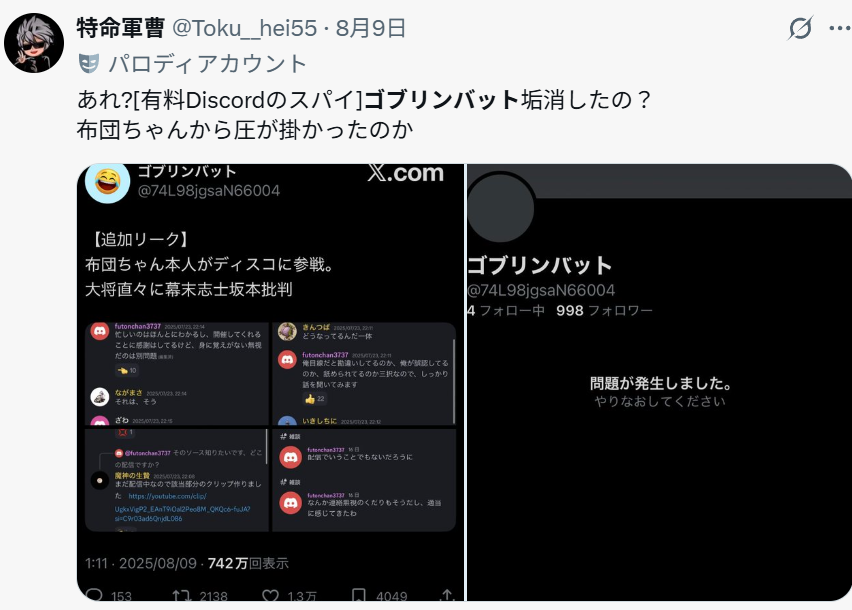Open the @Toku__hei55 handle link
The height and width of the screenshot is (610, 852).
245,28
